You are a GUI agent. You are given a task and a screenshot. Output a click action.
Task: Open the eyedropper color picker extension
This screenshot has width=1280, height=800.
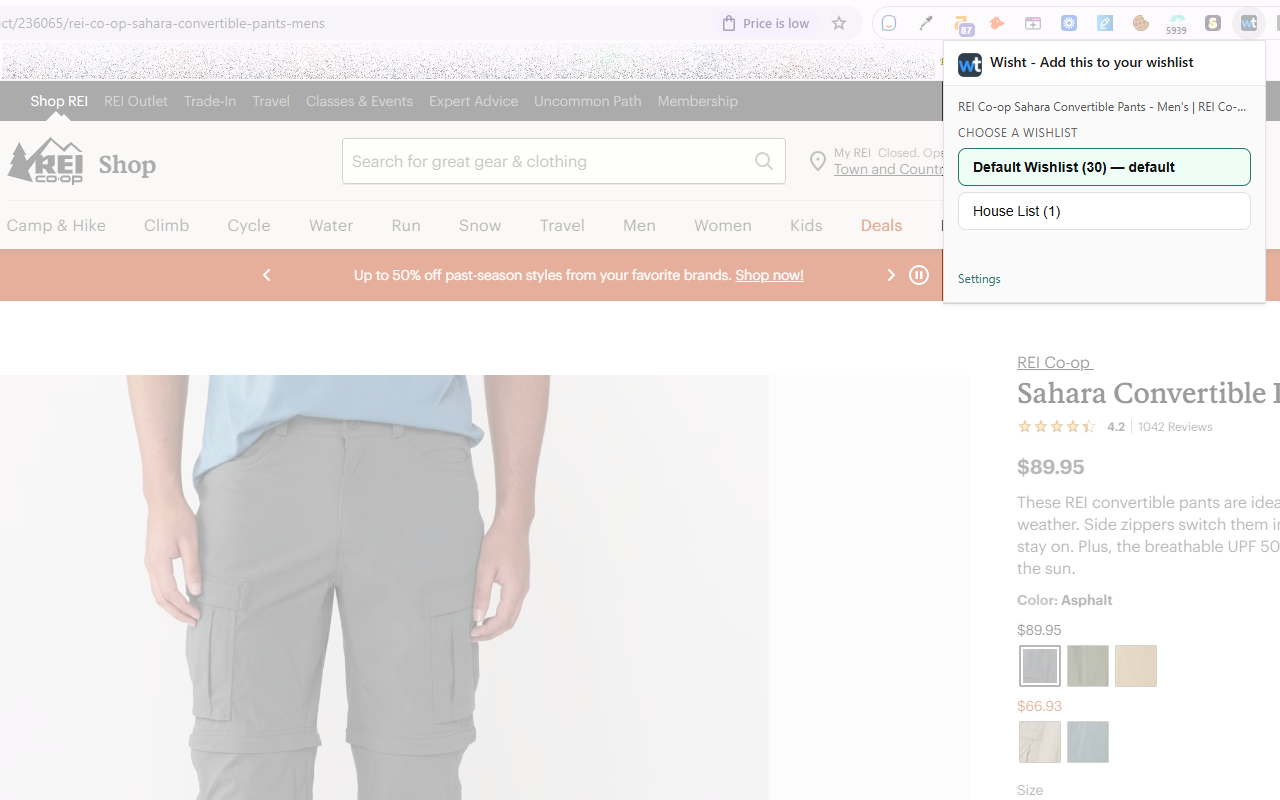(925, 23)
